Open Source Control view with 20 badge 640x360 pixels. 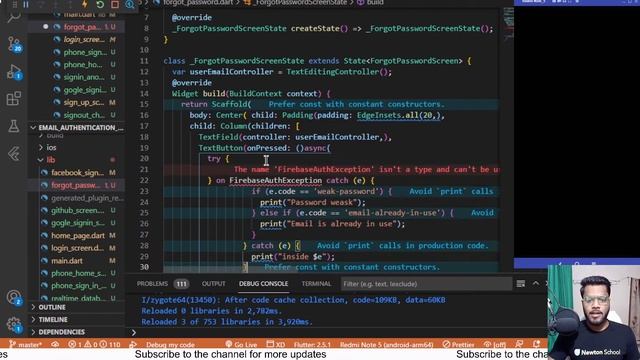[x=14, y=44]
